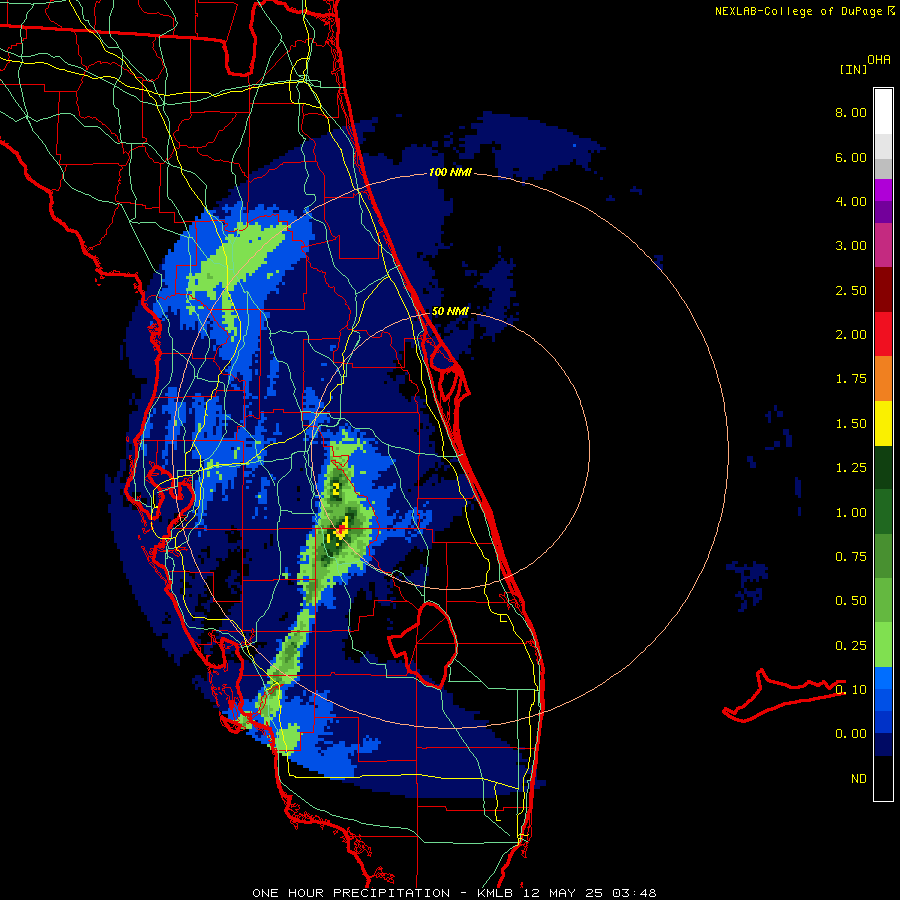The height and width of the screenshot is (900, 900).
Task: Select the 6.00 legend value
Action: pyautogui.click(x=851, y=157)
